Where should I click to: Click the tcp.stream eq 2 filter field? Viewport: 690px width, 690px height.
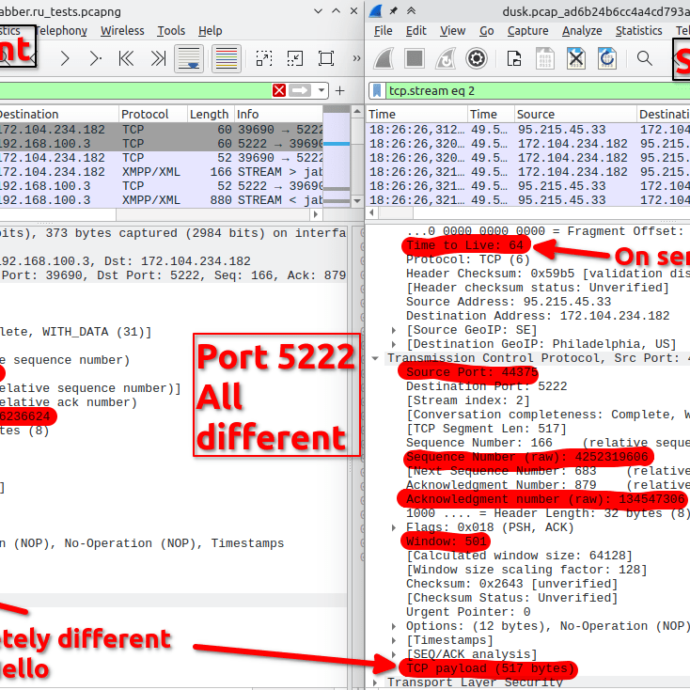point(538,91)
